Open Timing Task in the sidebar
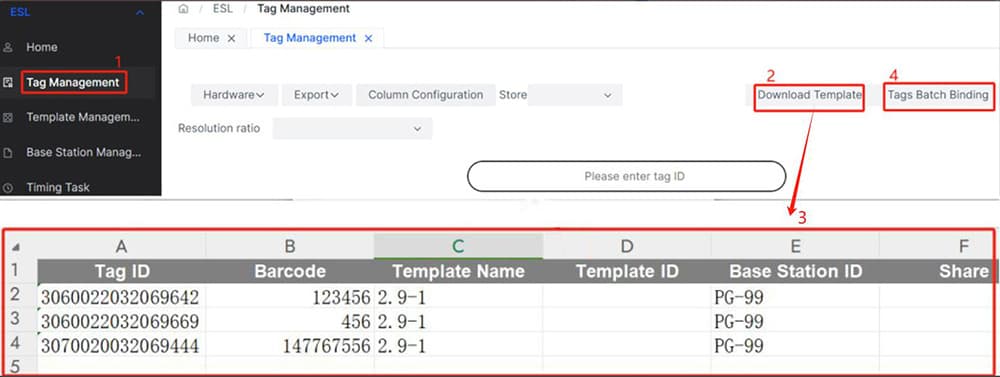The width and height of the screenshot is (1000, 377). [x=58, y=188]
